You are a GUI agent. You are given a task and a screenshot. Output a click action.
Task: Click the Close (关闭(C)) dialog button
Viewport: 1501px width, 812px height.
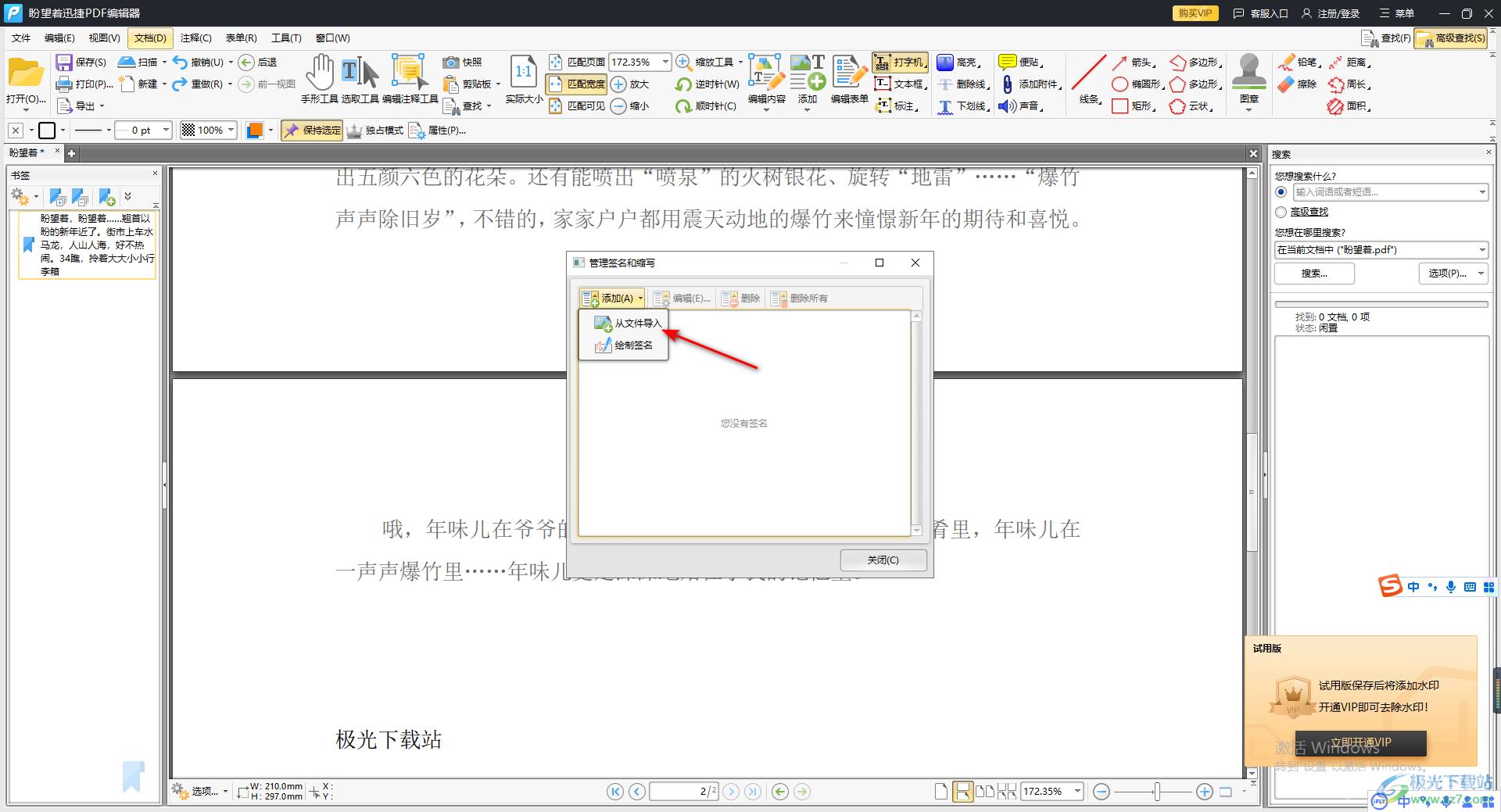click(883, 560)
